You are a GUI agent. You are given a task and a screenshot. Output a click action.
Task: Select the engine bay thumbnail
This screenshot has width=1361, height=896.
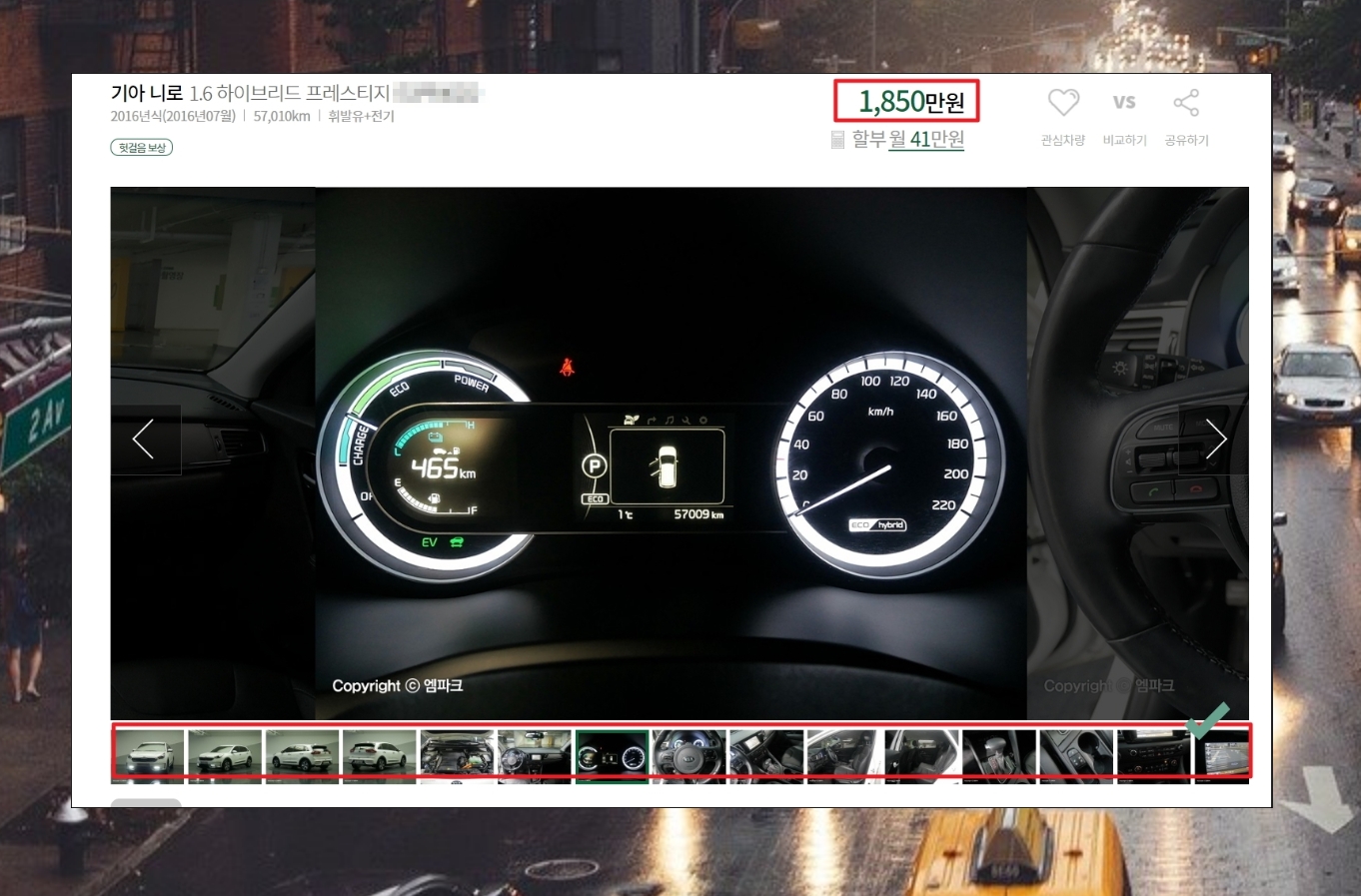point(458,756)
